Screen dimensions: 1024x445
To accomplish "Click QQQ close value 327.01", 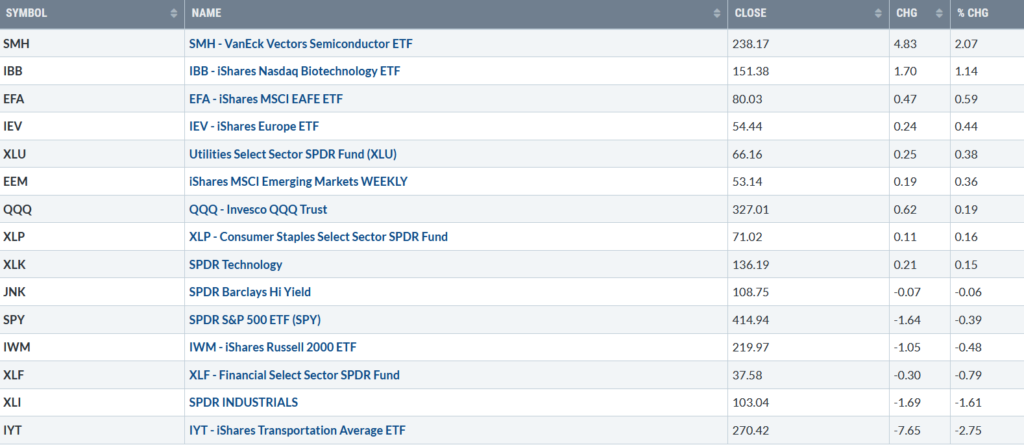I will pos(751,210).
